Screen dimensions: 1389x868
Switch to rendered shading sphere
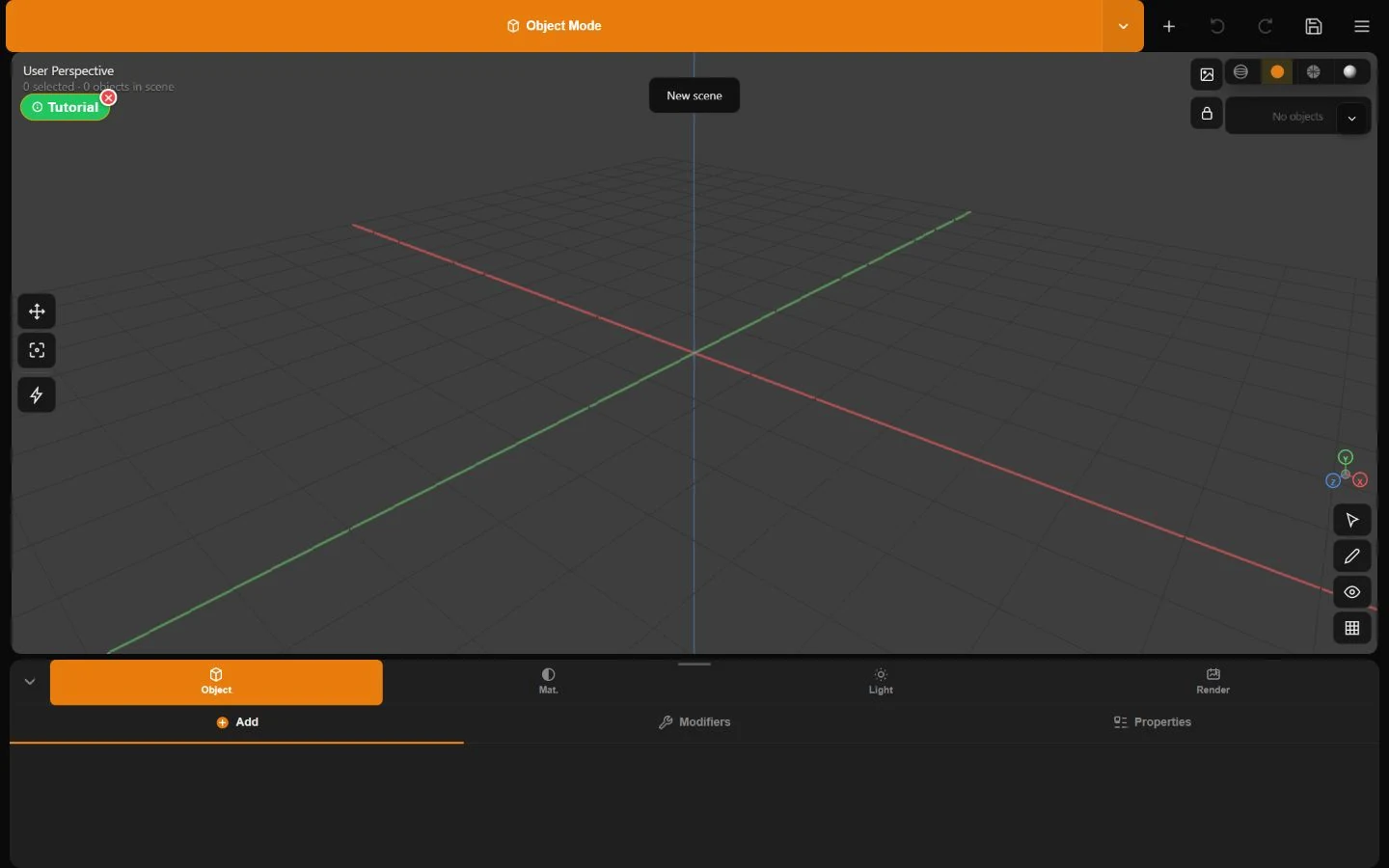click(x=1350, y=72)
